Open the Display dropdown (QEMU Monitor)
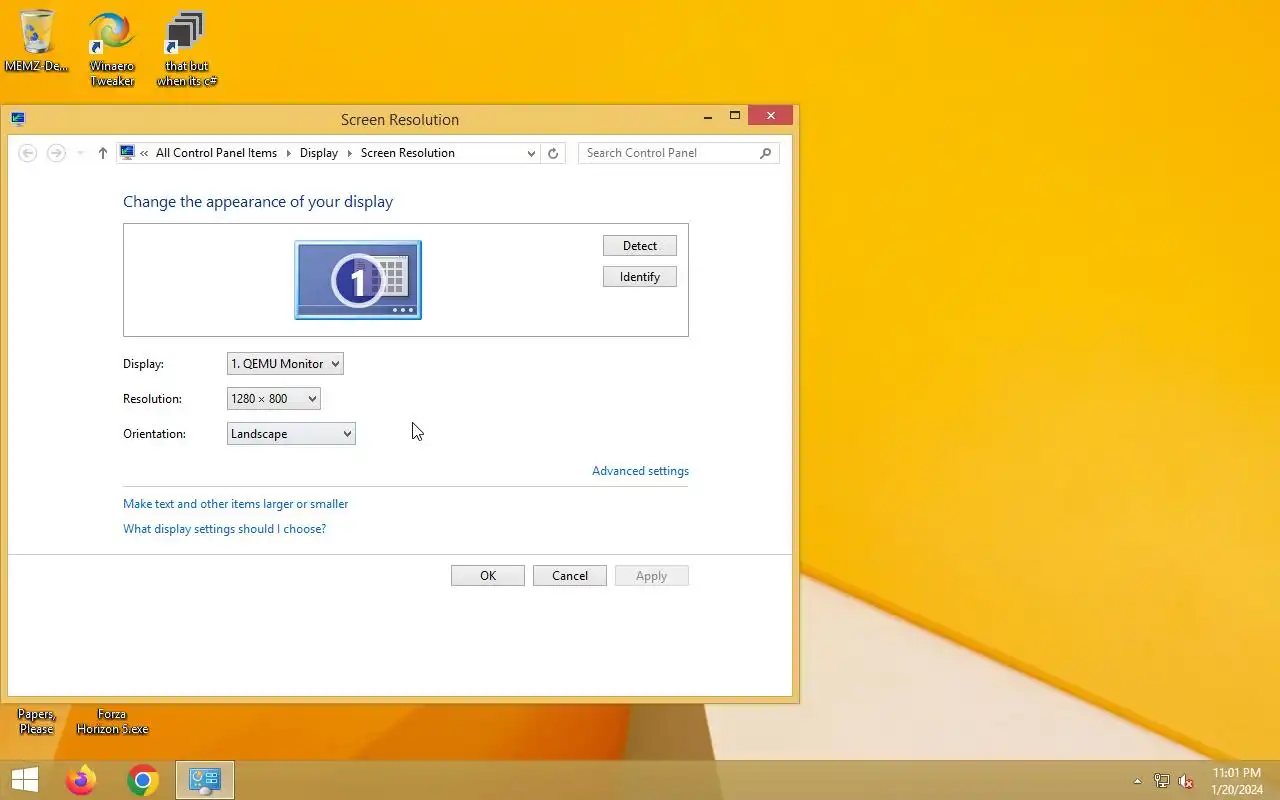Screen dimensions: 1280x800 (x=285, y=364)
